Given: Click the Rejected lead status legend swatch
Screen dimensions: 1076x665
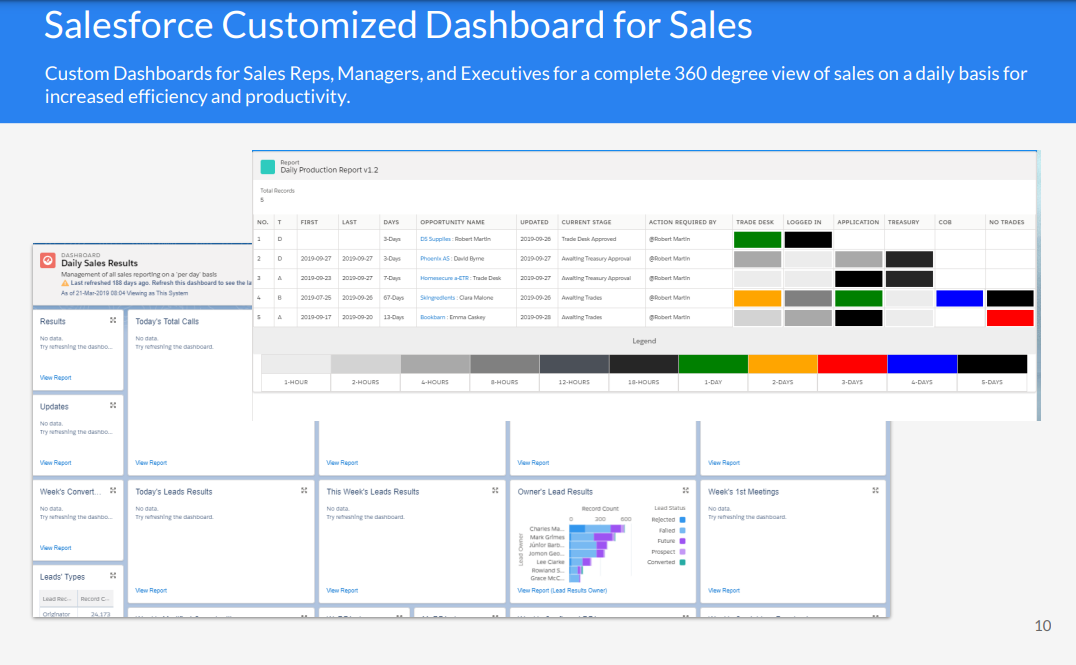Looking at the screenshot, I should click(682, 520).
